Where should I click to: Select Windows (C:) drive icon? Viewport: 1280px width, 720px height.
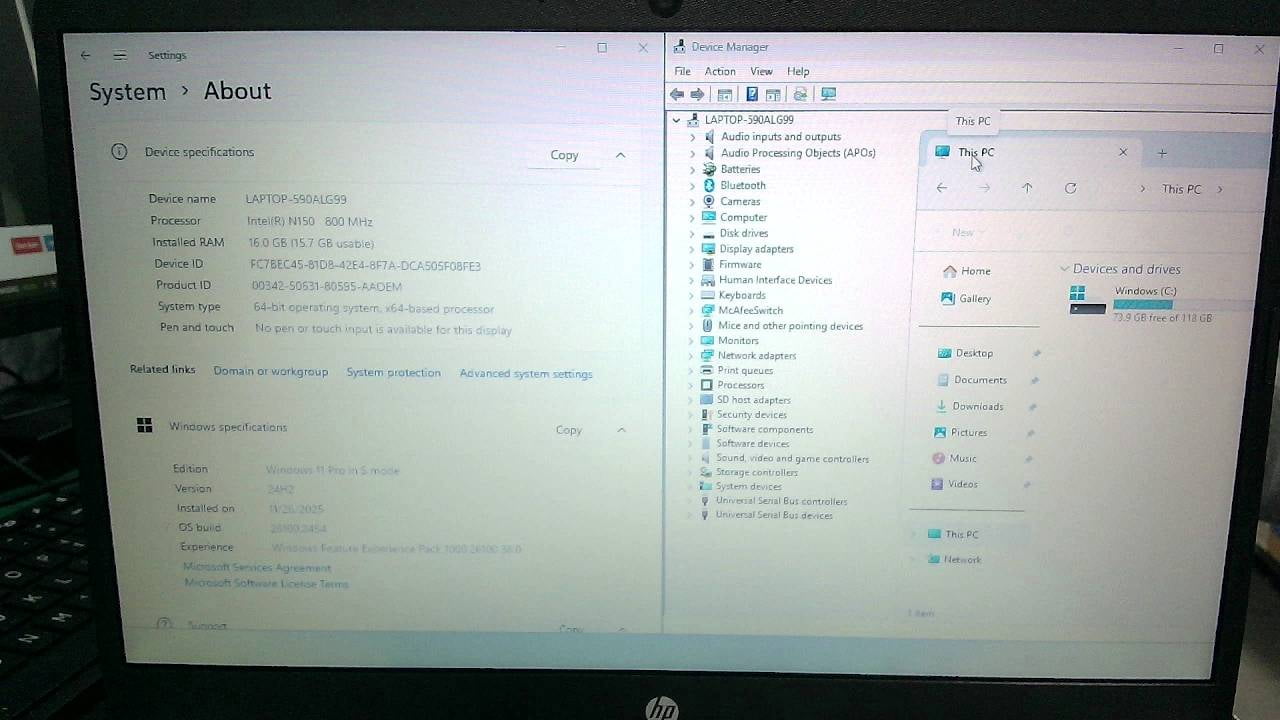tap(1087, 300)
